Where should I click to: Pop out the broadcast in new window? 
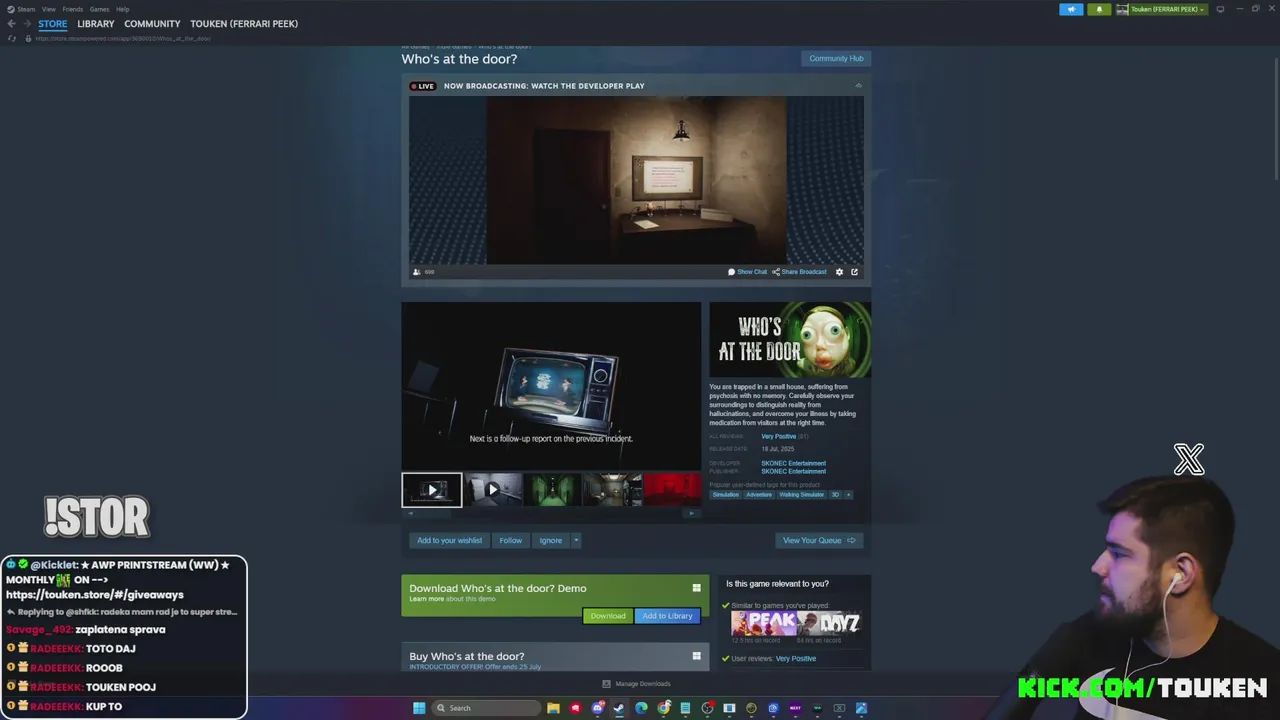point(854,272)
